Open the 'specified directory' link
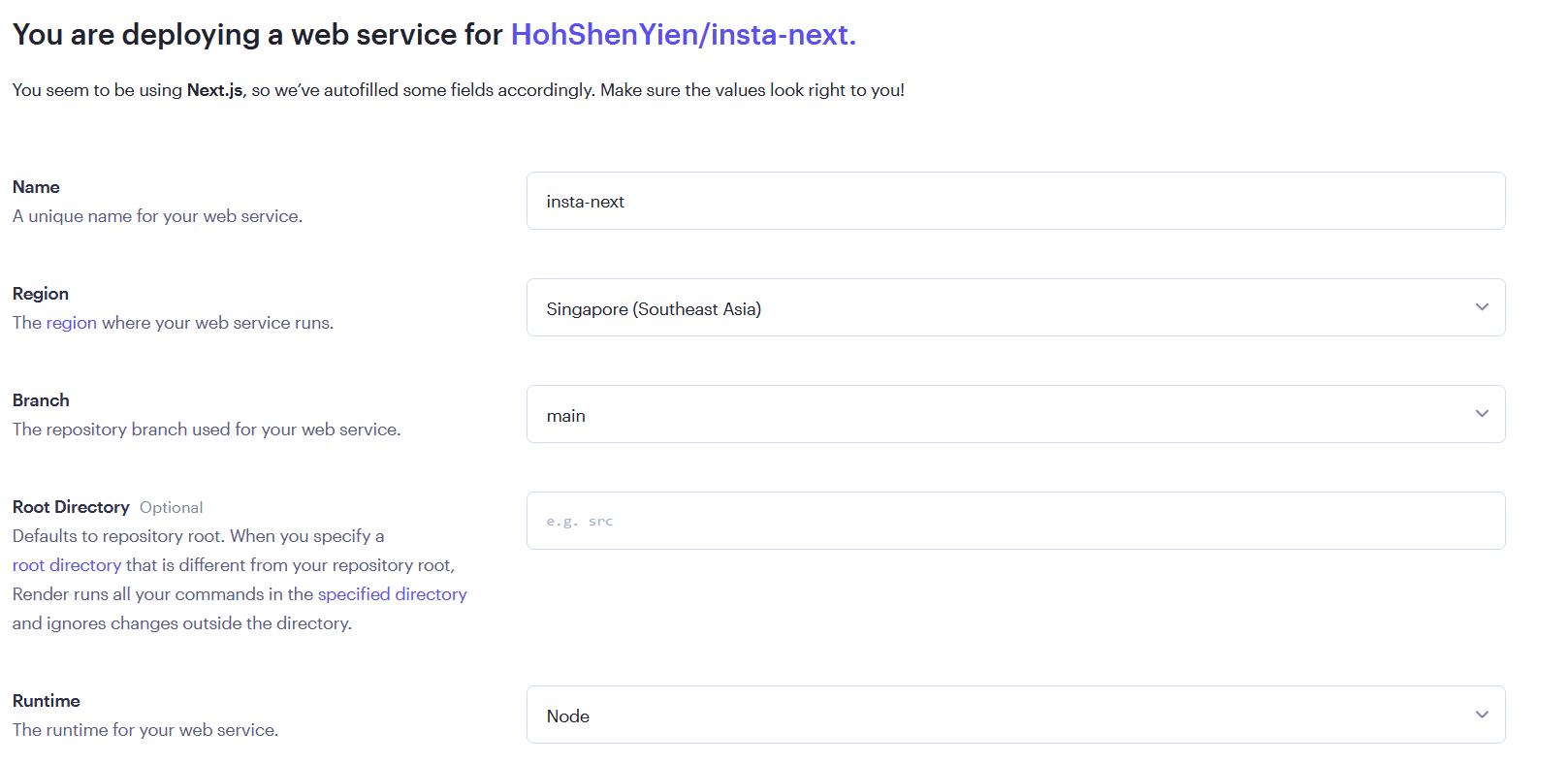The image size is (1568, 764). [x=392, y=594]
